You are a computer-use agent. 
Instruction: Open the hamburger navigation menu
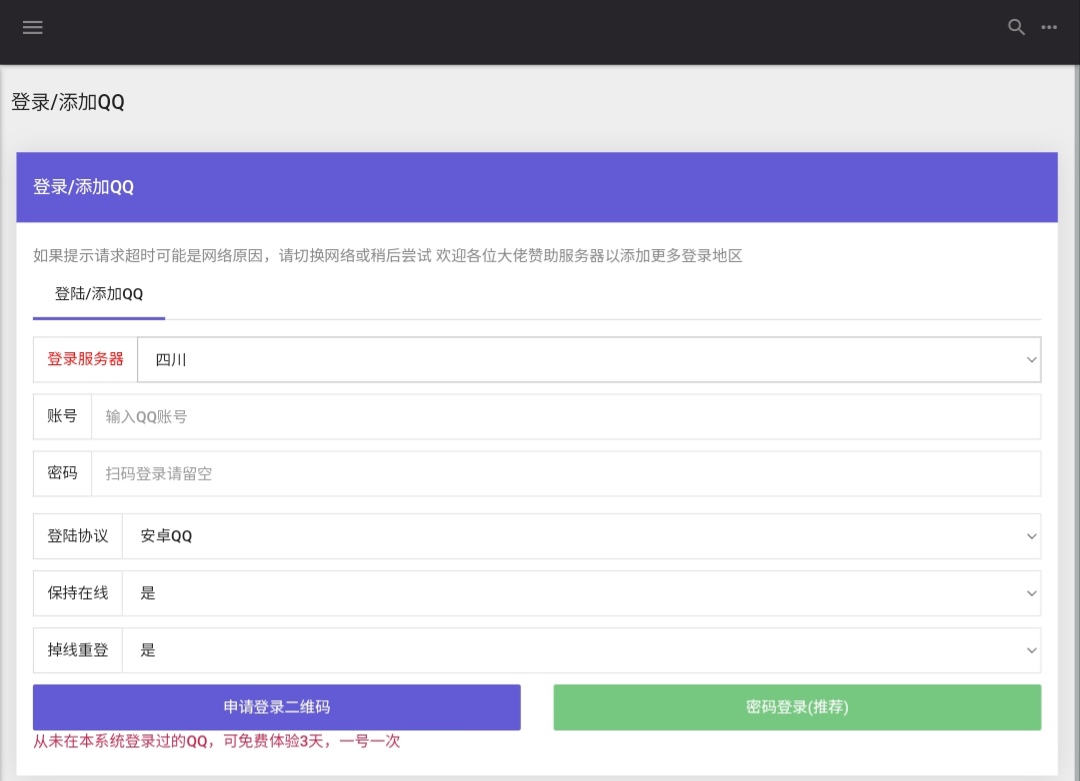tap(33, 28)
